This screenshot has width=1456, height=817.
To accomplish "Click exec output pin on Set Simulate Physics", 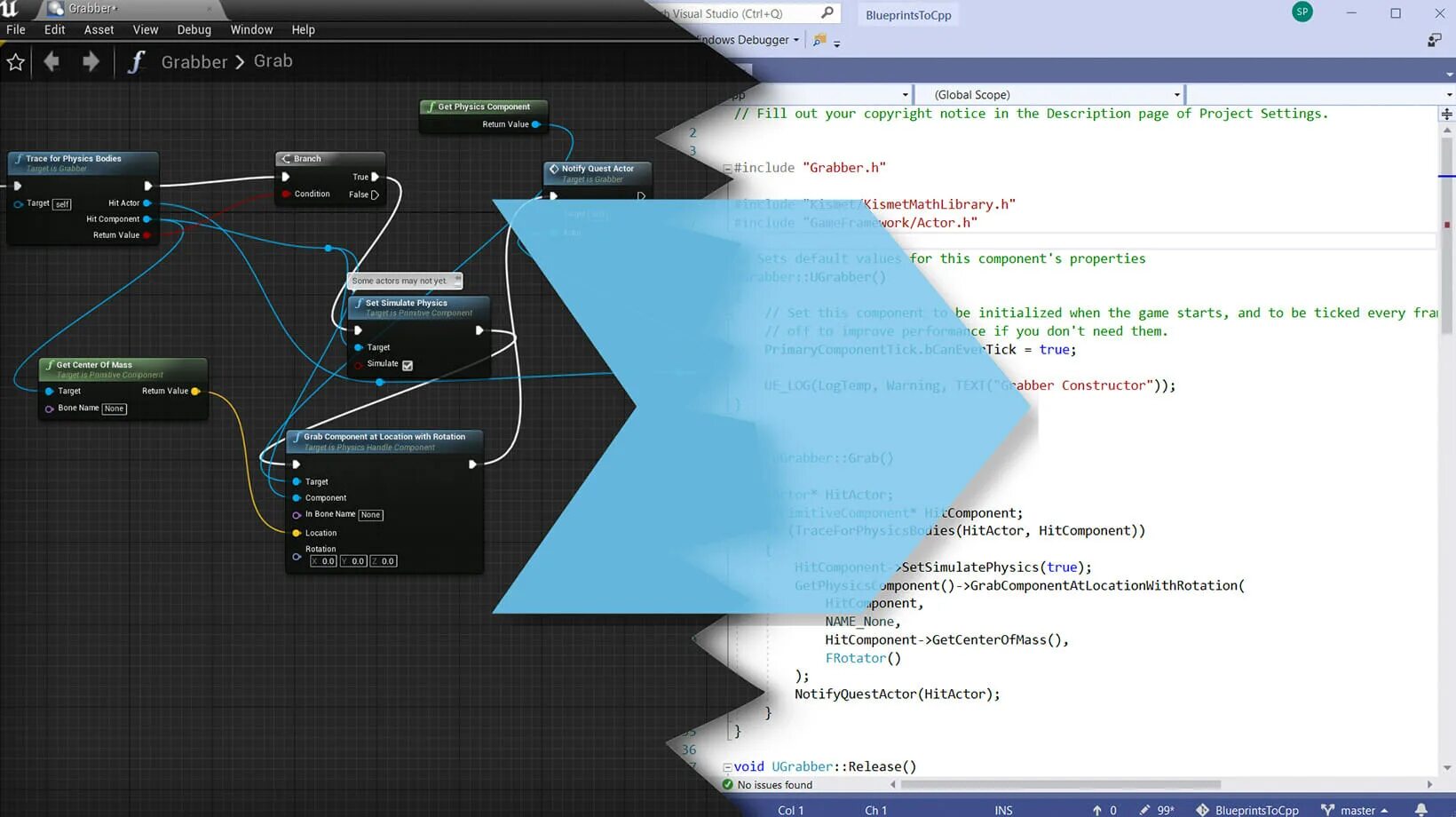I will pos(479,330).
